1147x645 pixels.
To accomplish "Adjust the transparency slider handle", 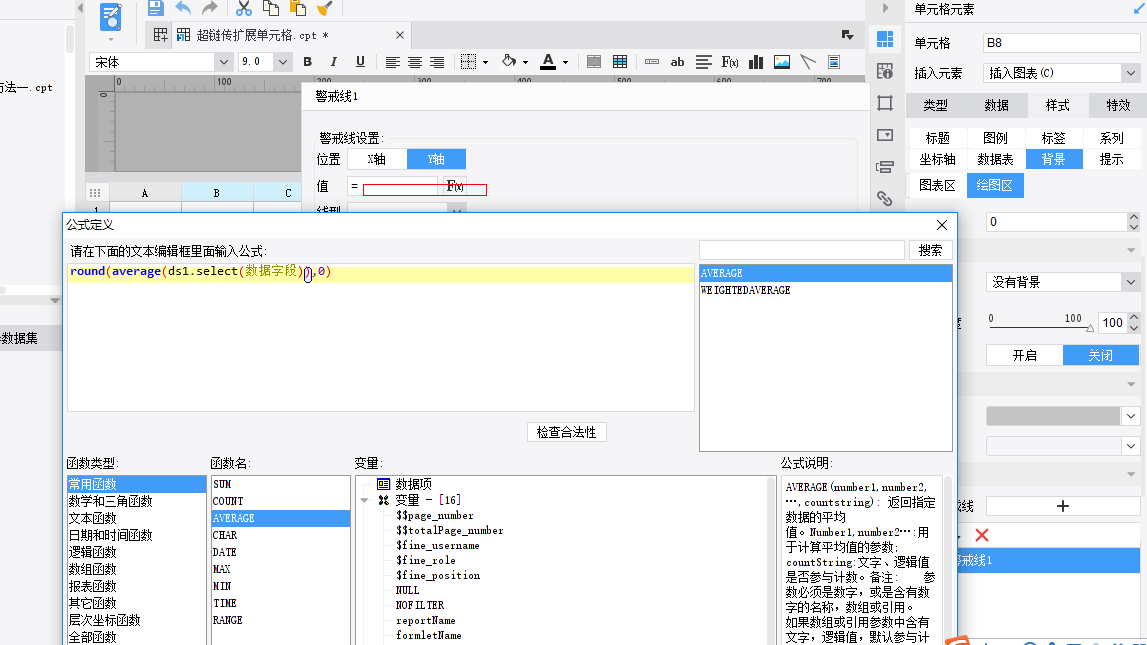I will (1090, 328).
